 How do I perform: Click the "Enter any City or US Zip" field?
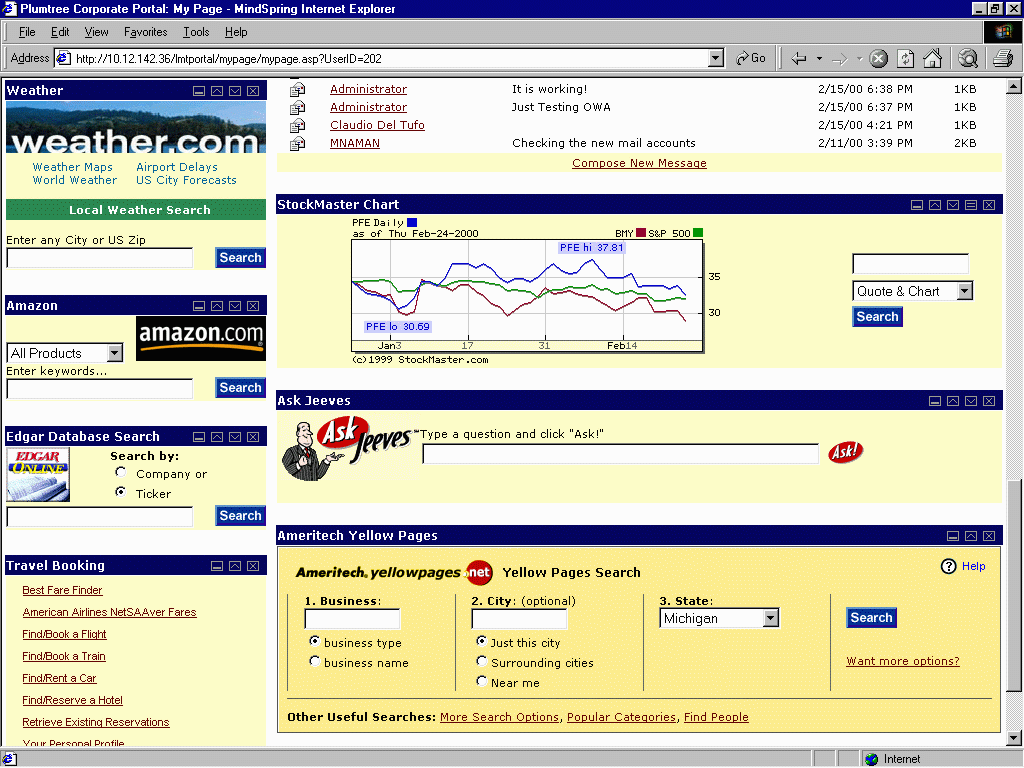(100, 258)
